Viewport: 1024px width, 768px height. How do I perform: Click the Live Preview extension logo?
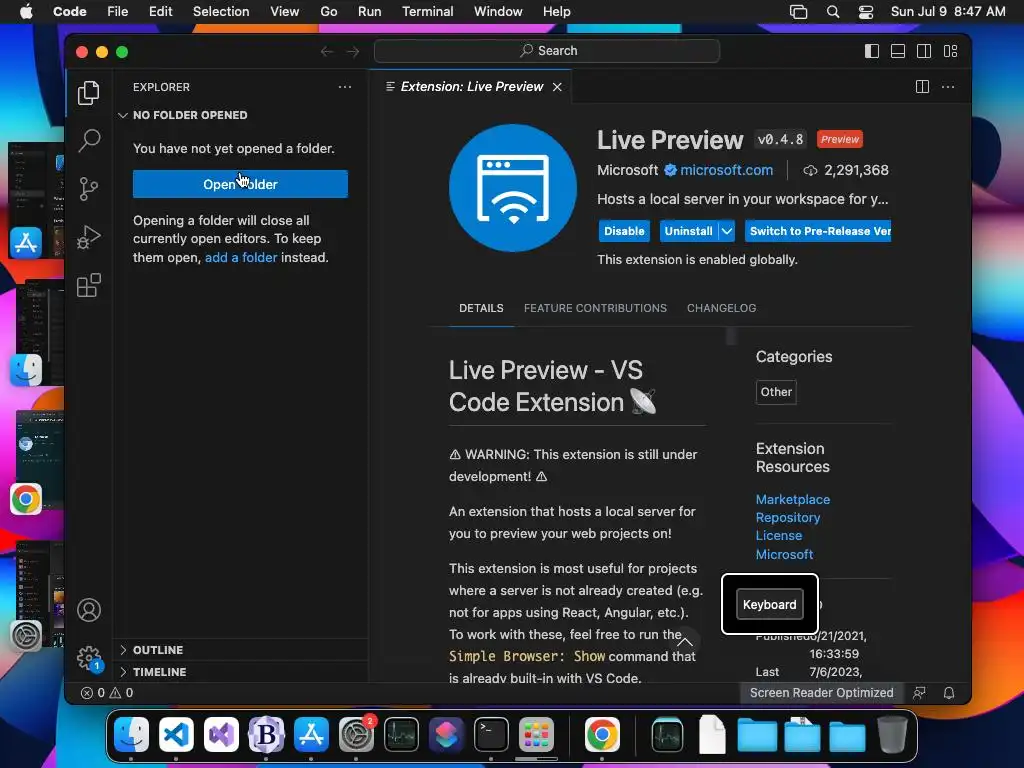(513, 188)
